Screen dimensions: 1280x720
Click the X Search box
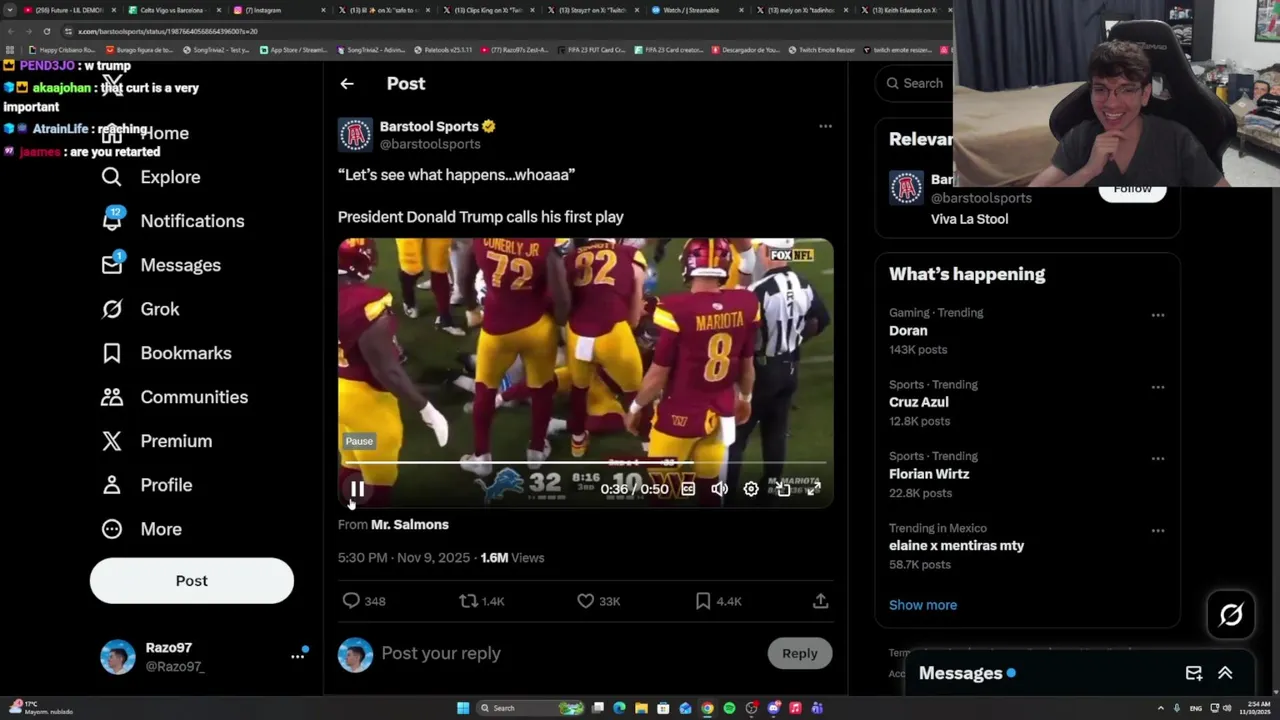[913, 84]
